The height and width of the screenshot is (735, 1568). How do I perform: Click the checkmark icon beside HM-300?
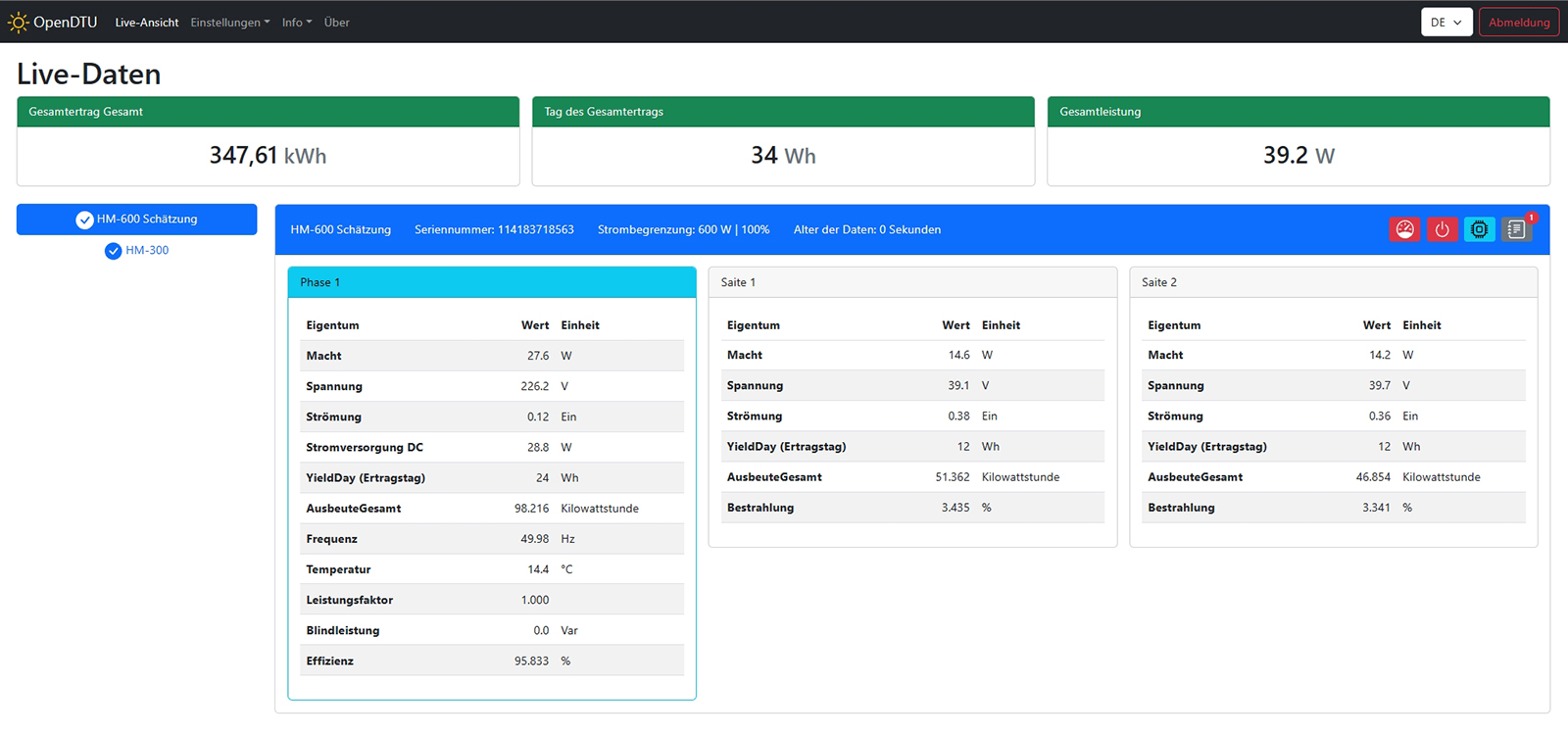[x=113, y=251]
